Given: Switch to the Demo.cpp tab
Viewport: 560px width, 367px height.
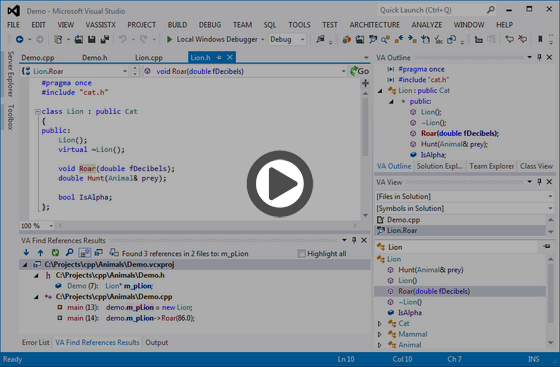Looking at the screenshot, I should [38, 57].
